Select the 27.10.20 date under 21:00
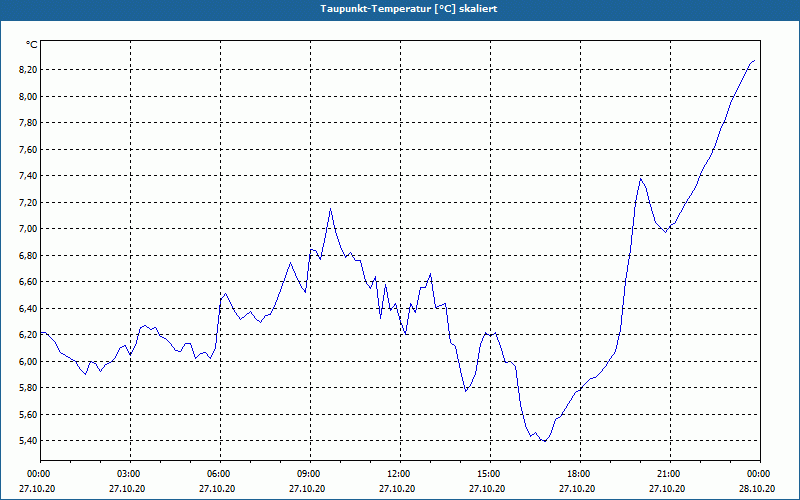The width and height of the screenshot is (800, 500). point(667,488)
